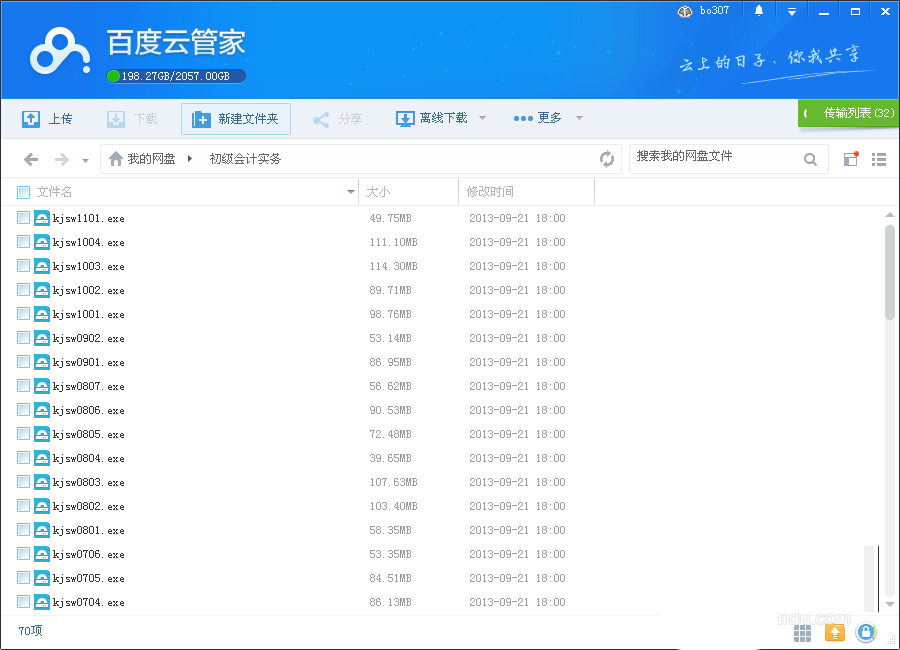Refresh the file list
The height and width of the screenshot is (650, 900).
607,158
